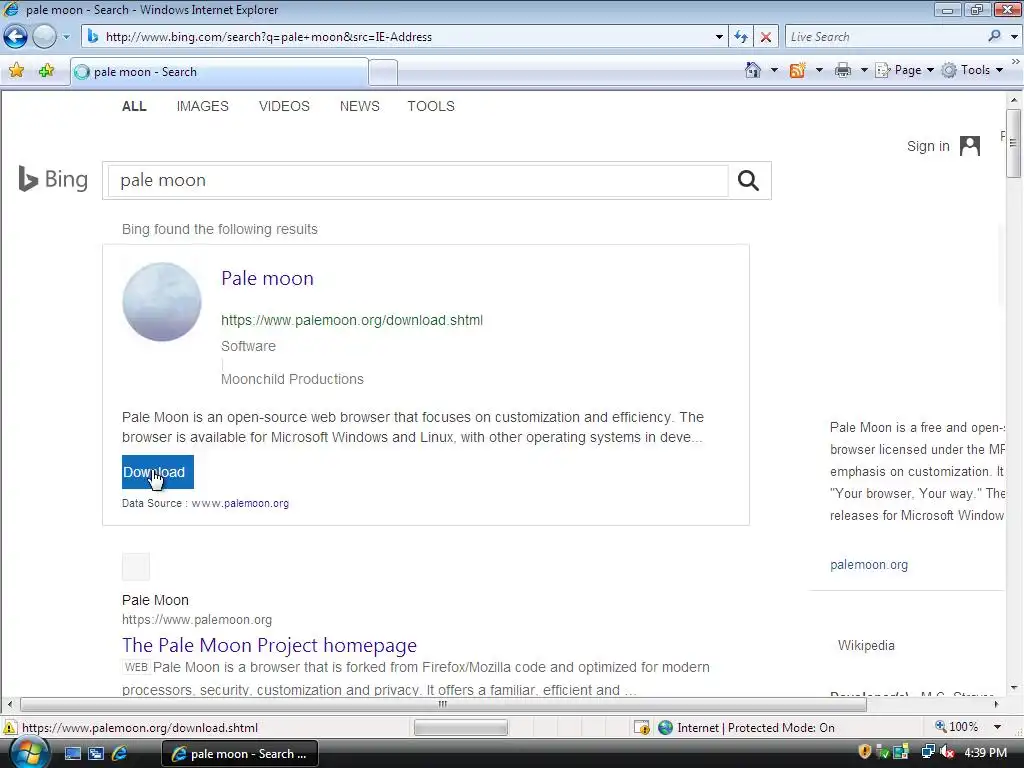
Task: Click the page loading progress bar
Action: point(461,728)
